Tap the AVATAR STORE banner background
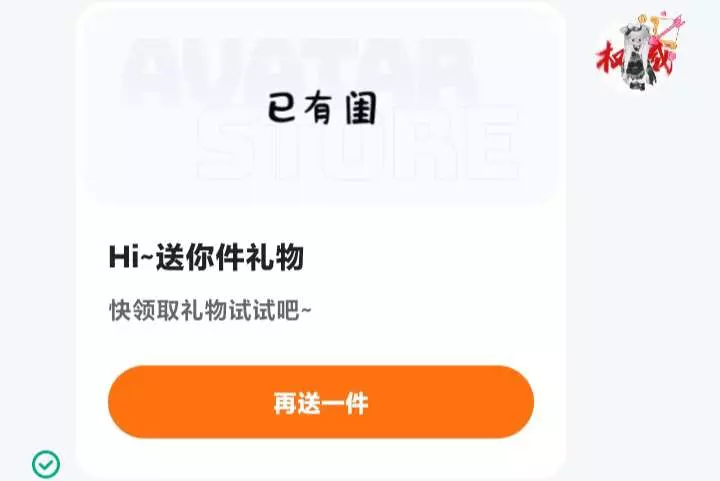This screenshot has height=481, width=720. point(321,105)
